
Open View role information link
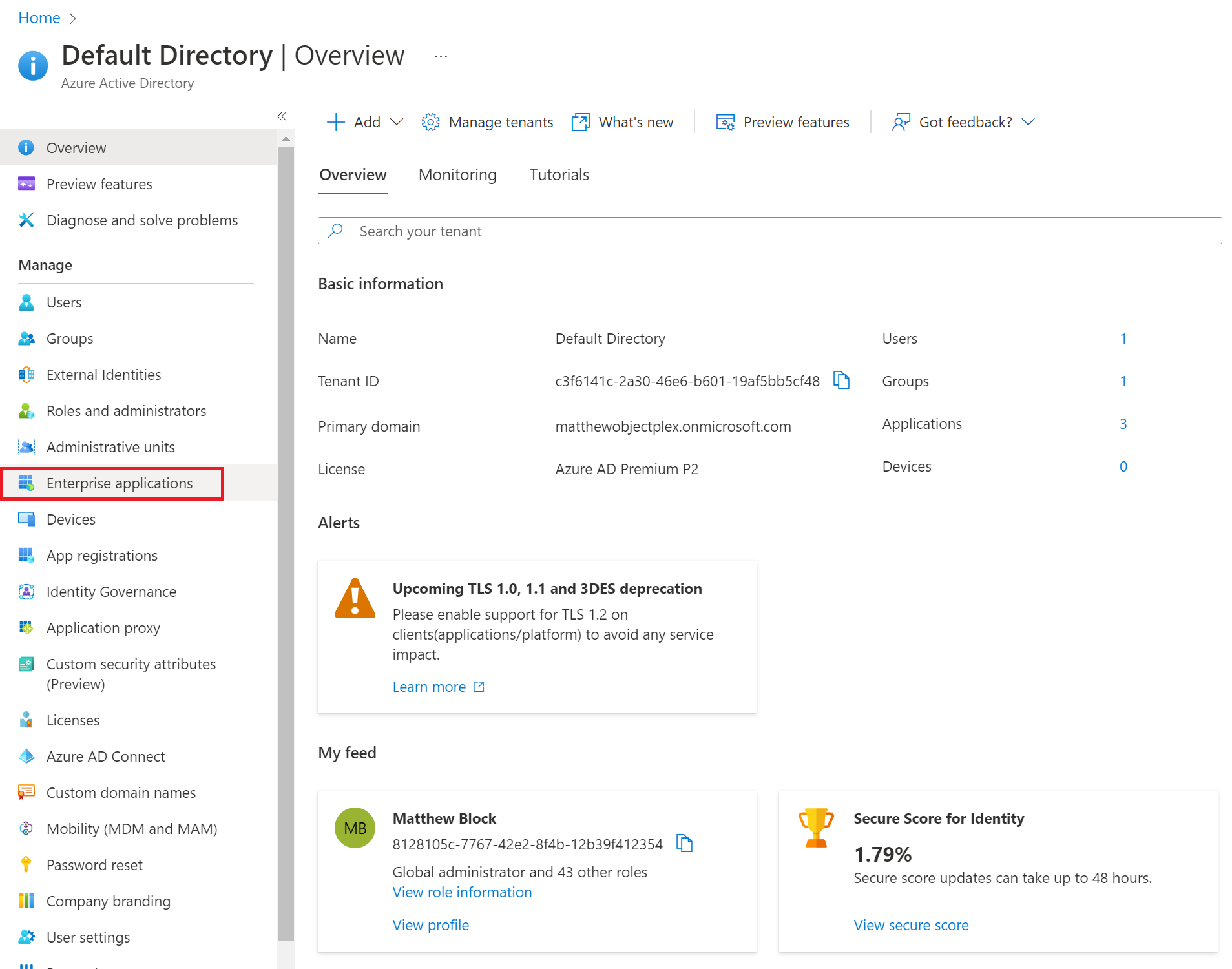click(462, 892)
